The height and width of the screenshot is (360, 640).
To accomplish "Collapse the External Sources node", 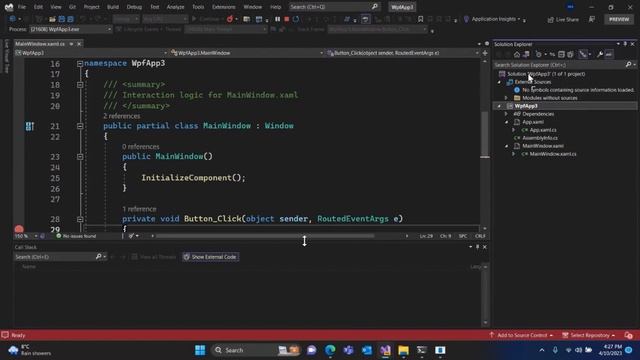I will (499, 82).
